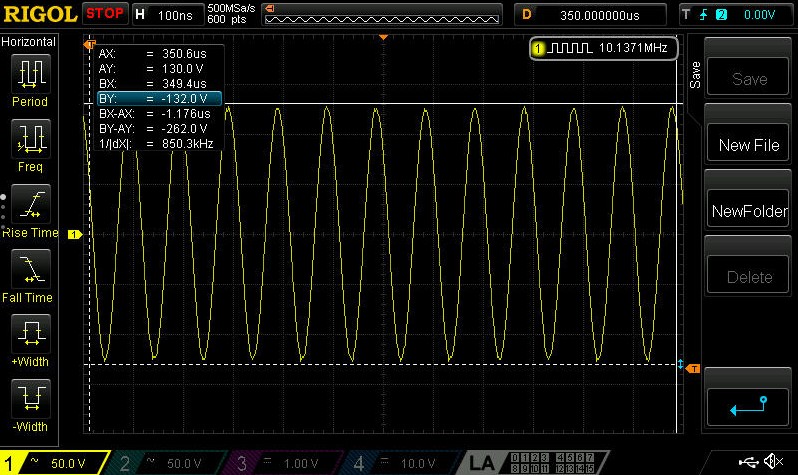Open the LA logic analyzer tab
The image size is (798, 475).
coord(482,463)
